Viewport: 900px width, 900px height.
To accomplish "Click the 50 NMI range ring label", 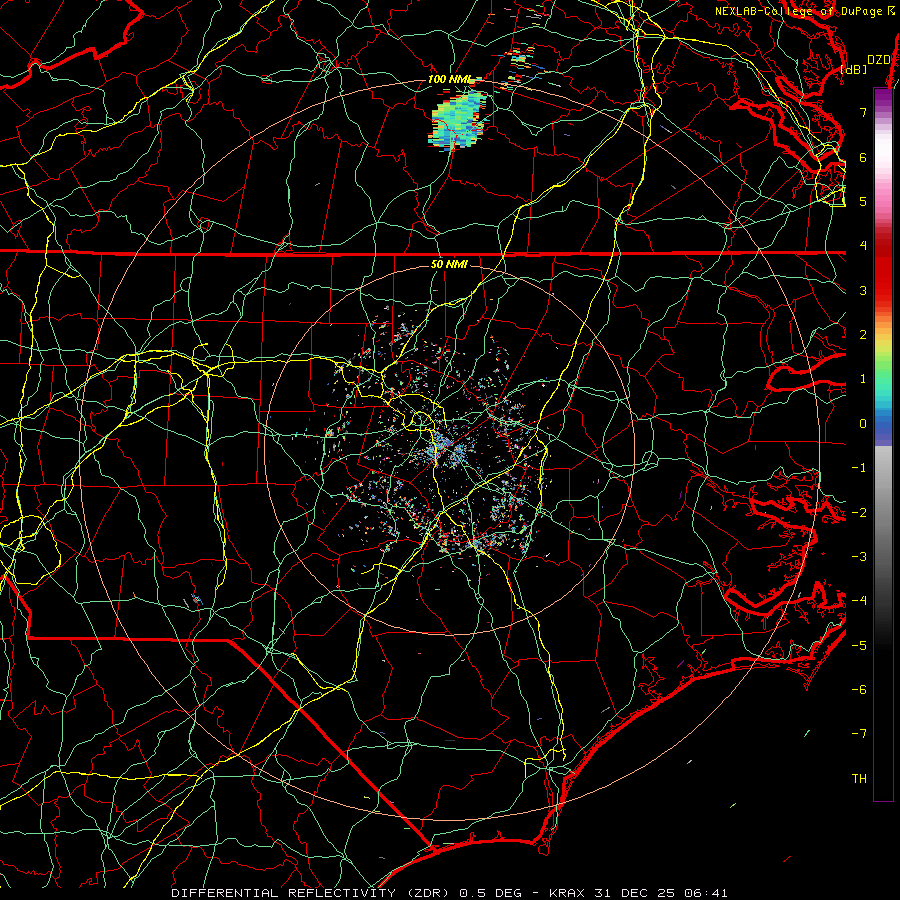I will tap(449, 264).
